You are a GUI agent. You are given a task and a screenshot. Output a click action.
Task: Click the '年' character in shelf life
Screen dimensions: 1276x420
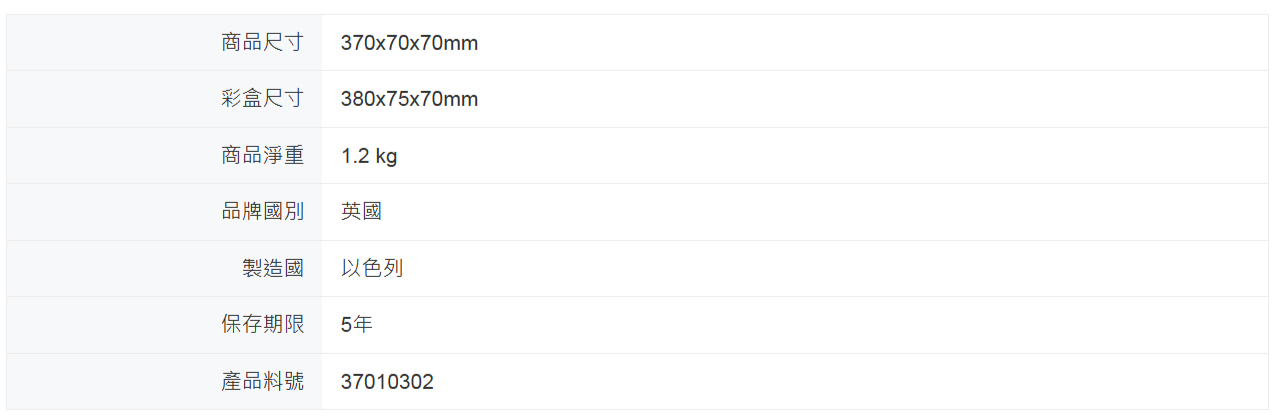[x=363, y=325]
